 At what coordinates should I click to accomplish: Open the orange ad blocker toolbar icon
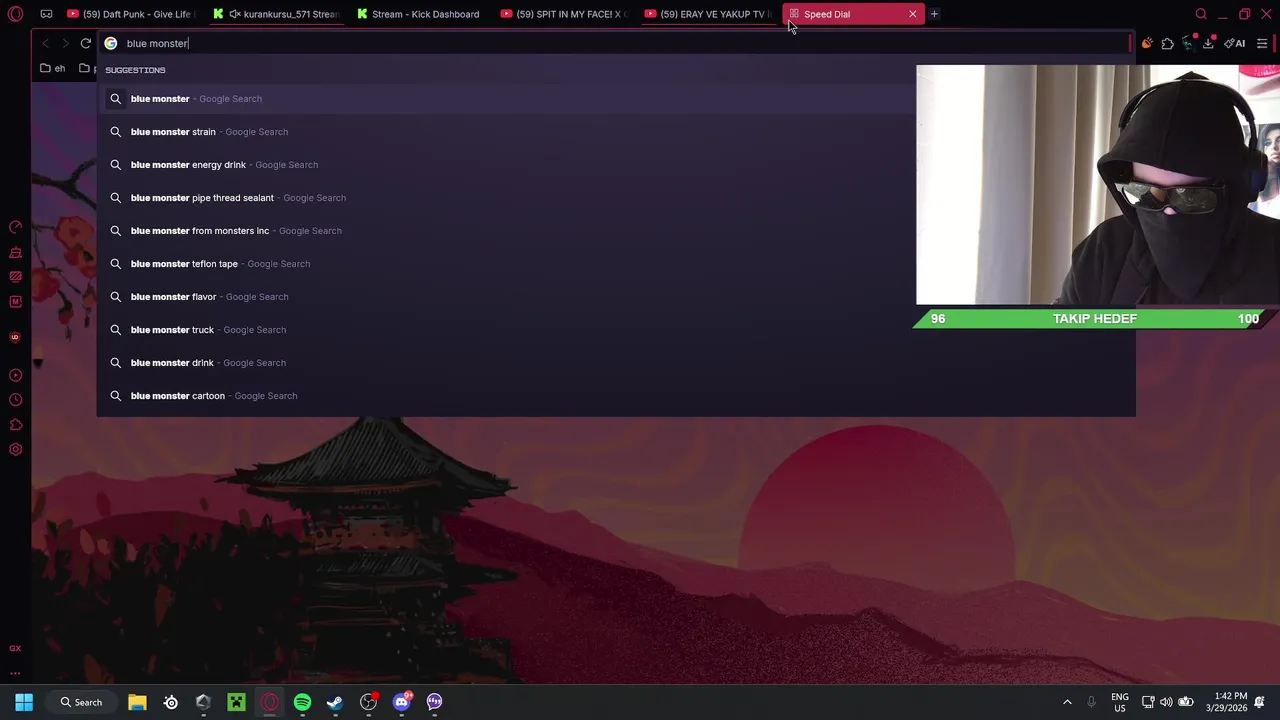[x=1147, y=43]
